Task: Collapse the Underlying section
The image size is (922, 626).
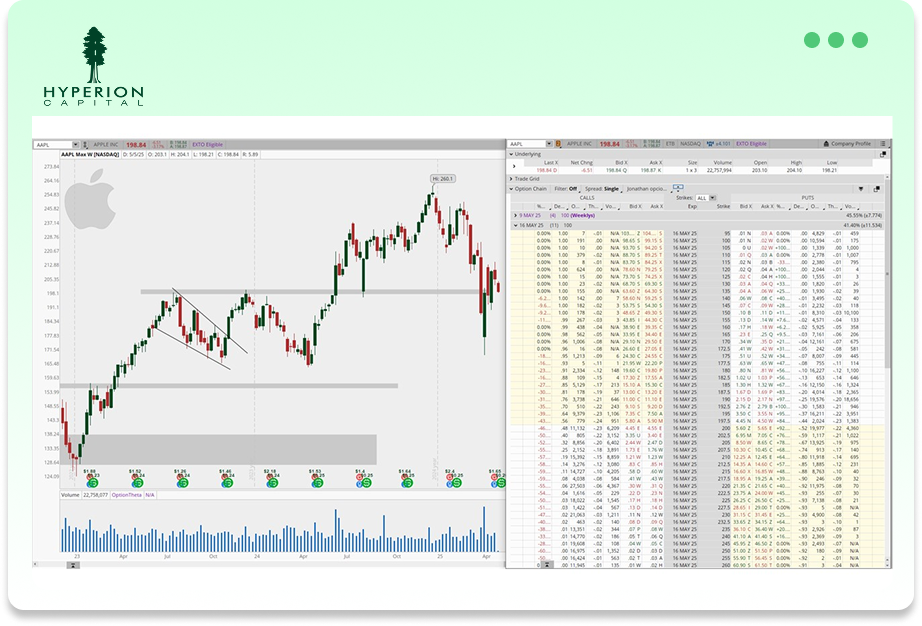Action: coord(512,155)
